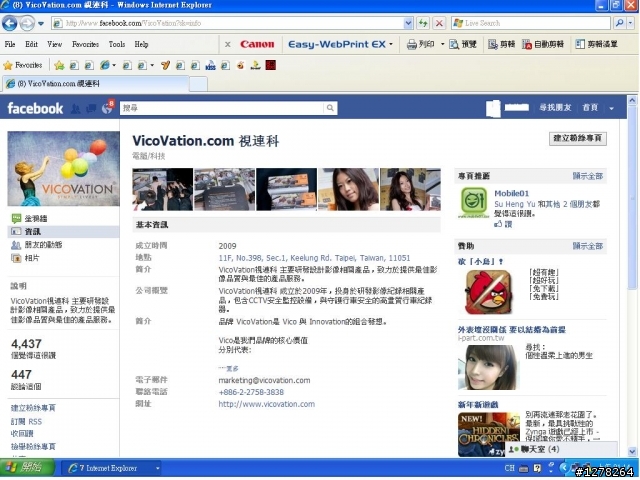Click the browser Forward arrow button

[x=27, y=23]
